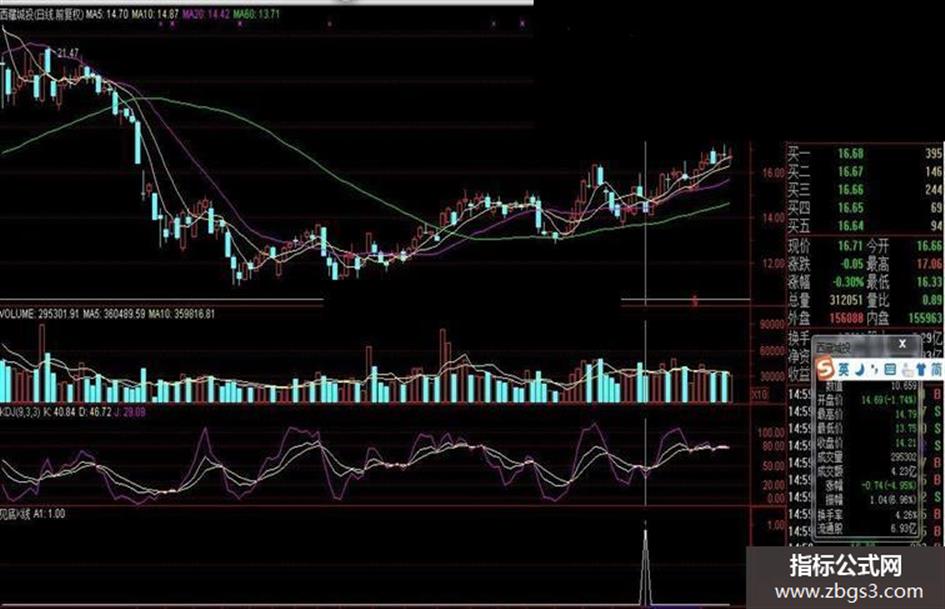Click the X10 volume scale marker
The width and height of the screenshot is (945, 609).
click(x=759, y=394)
